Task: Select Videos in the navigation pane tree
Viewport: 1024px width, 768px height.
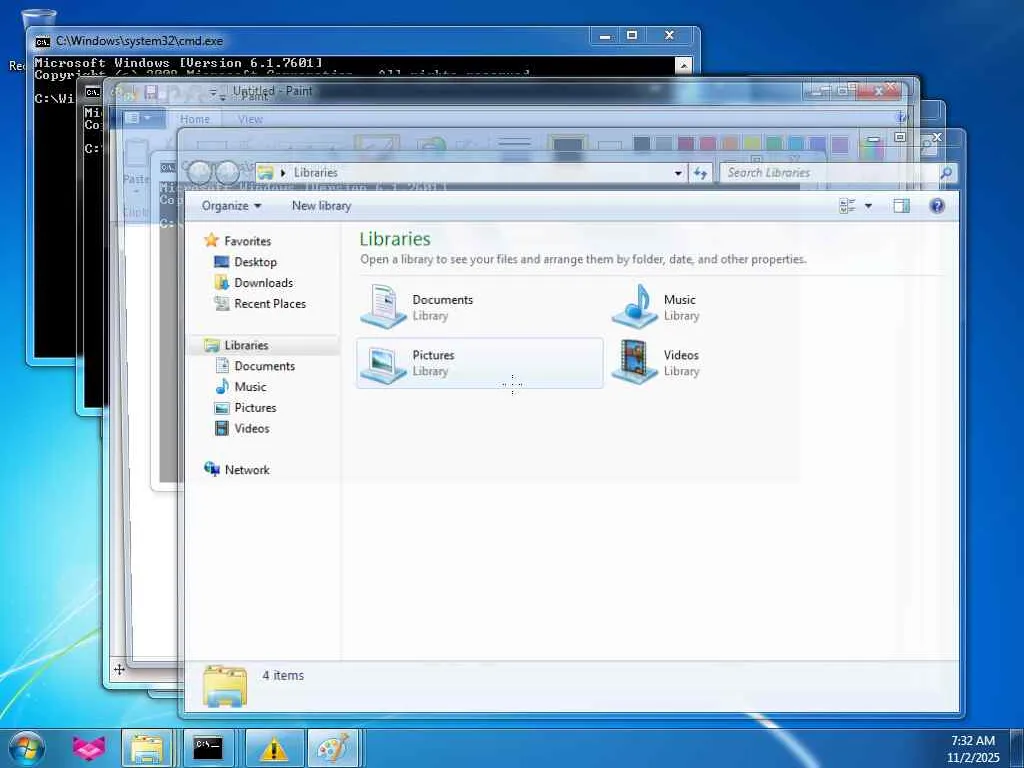Action: pos(251,429)
